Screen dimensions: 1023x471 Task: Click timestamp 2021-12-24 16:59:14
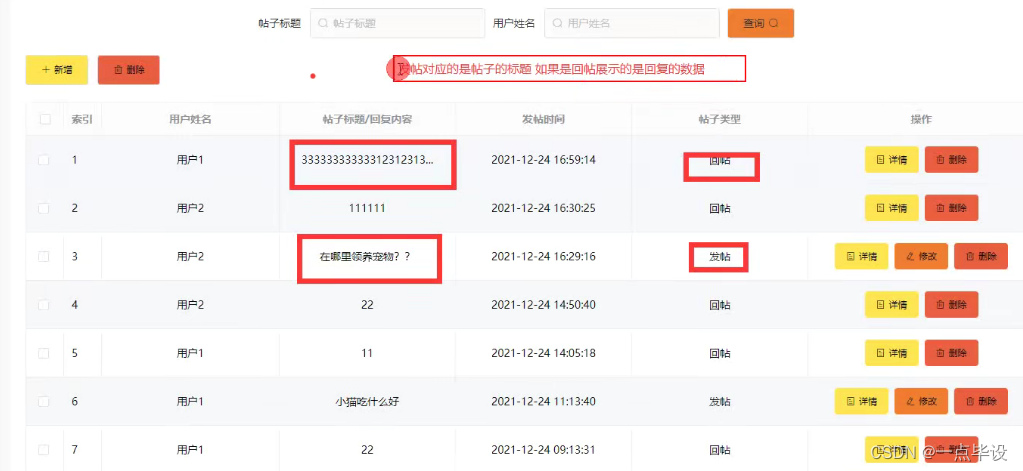[543, 160]
